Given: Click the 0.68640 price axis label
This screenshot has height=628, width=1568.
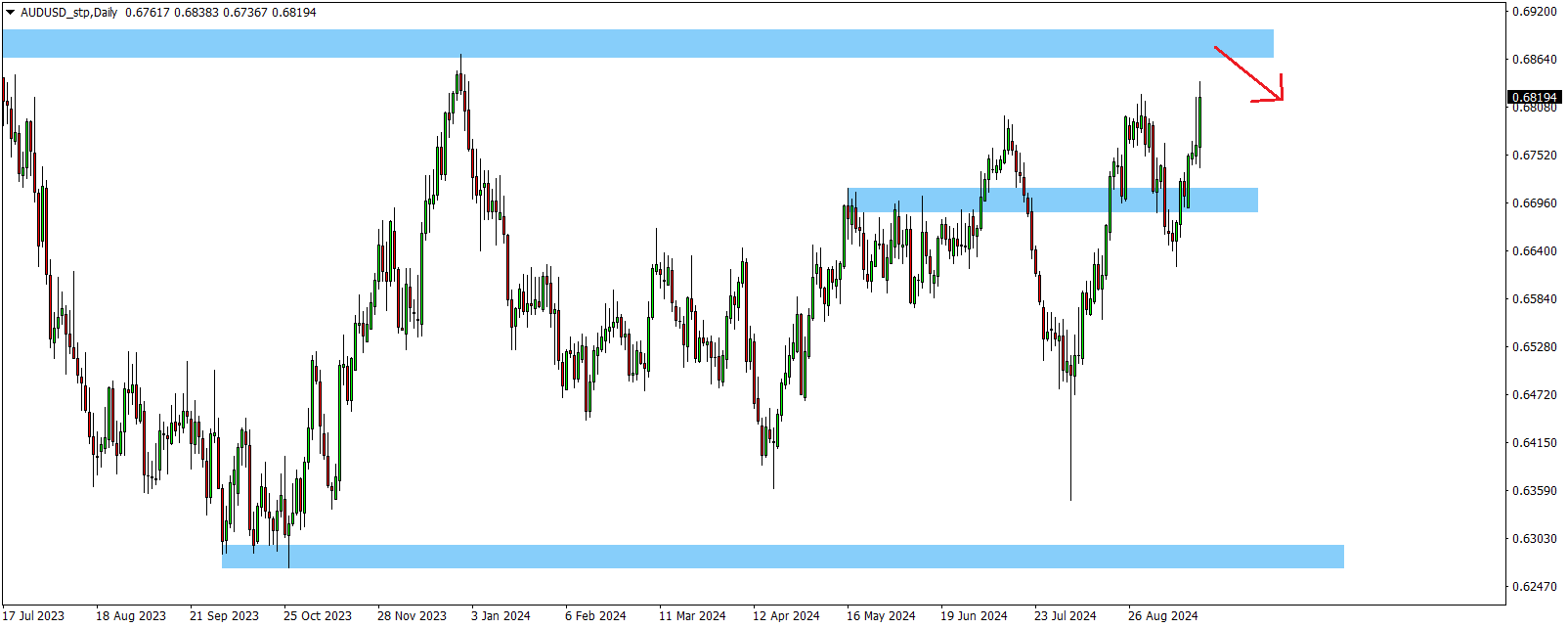Looking at the screenshot, I should [x=1534, y=60].
